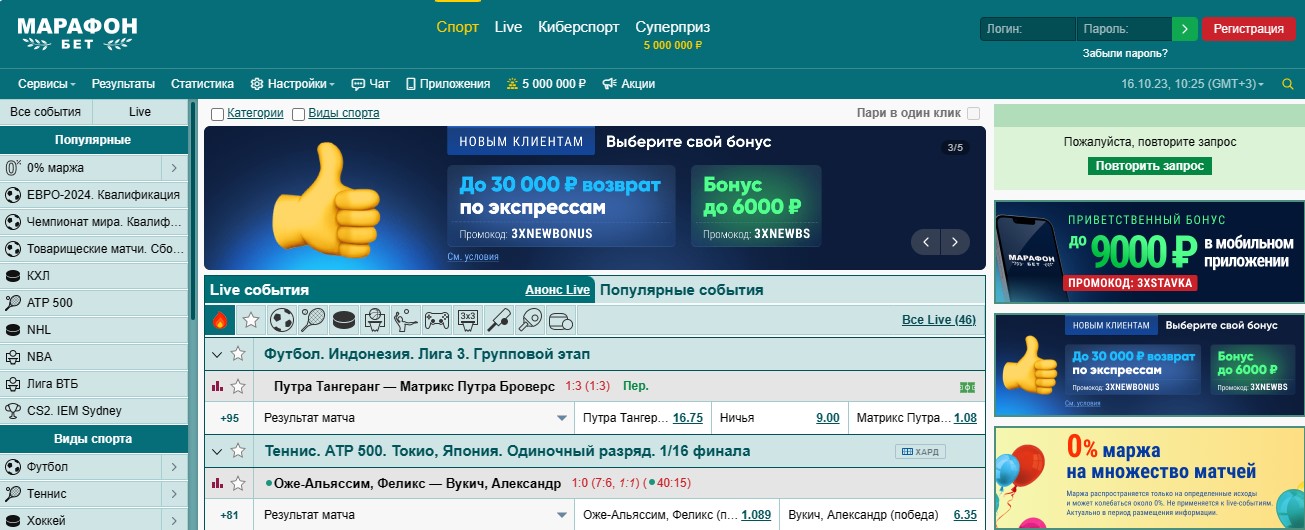Expand the Футбол sidebar arrow
1305x530 pixels.
174,467
